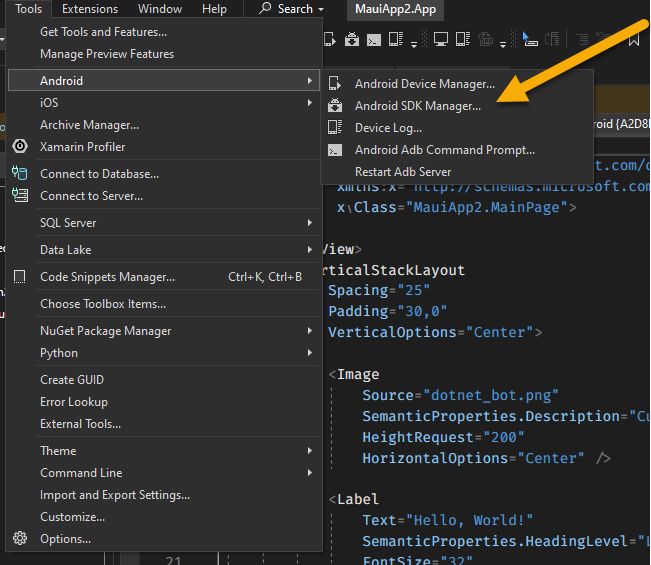Open NuGet Package Manager submenu
This screenshot has height=565, width=651.
click(164, 330)
